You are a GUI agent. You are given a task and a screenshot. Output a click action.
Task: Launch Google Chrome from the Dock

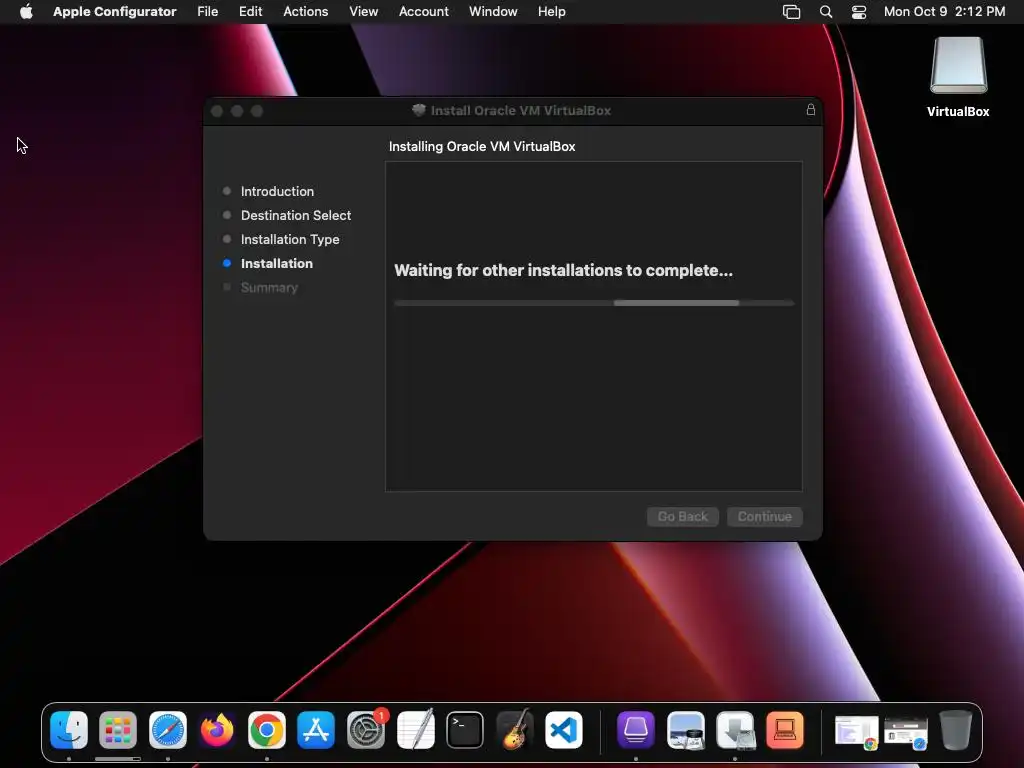(266, 729)
